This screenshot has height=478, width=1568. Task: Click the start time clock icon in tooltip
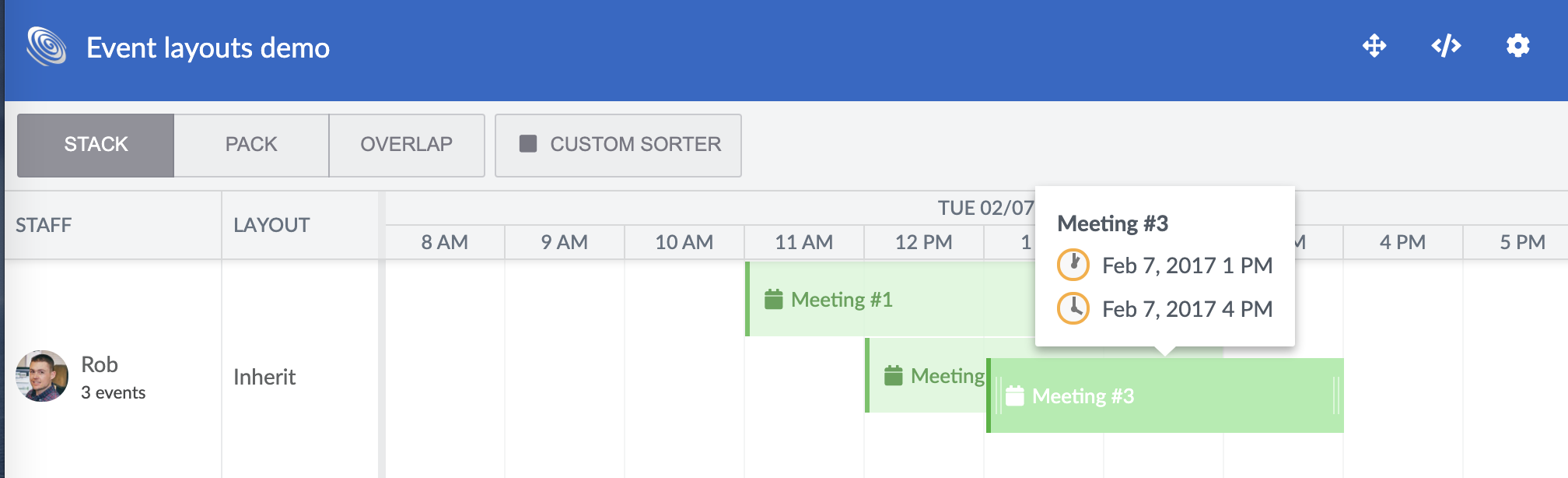(1073, 265)
